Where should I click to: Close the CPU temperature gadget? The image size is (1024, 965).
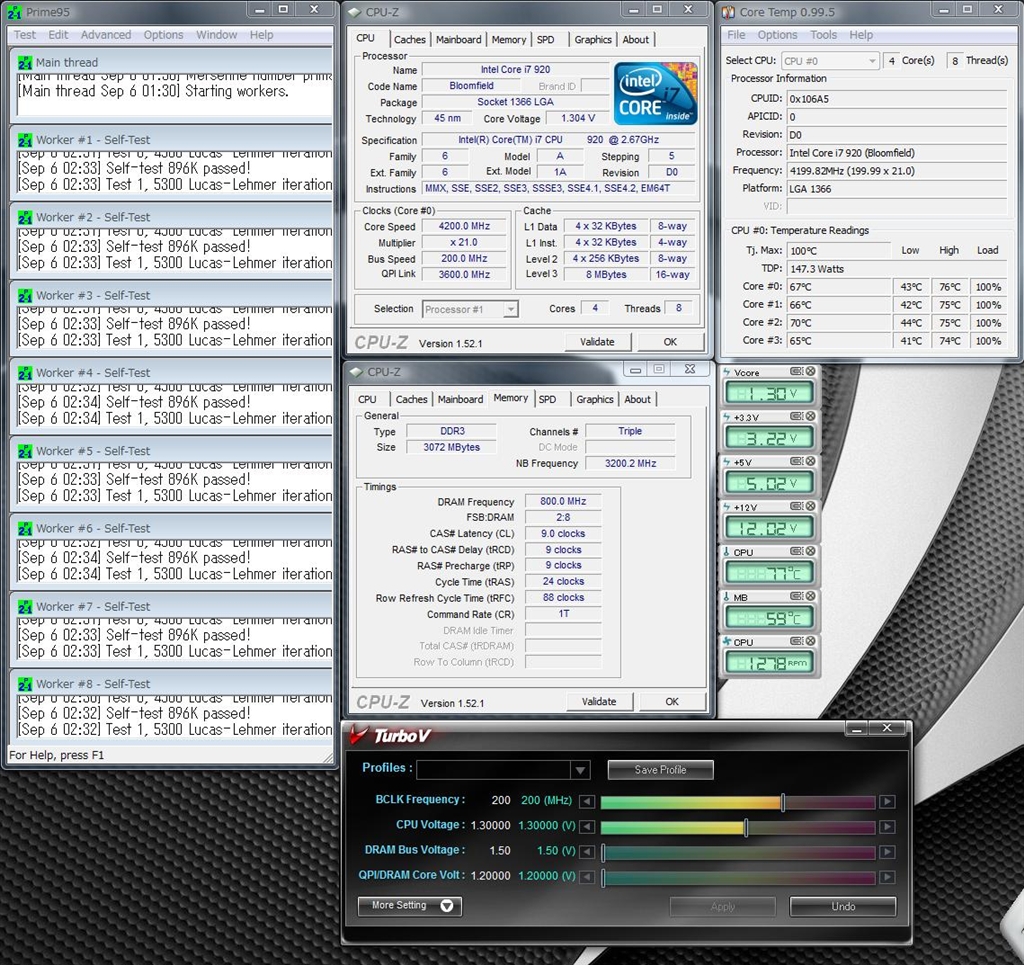click(810, 552)
